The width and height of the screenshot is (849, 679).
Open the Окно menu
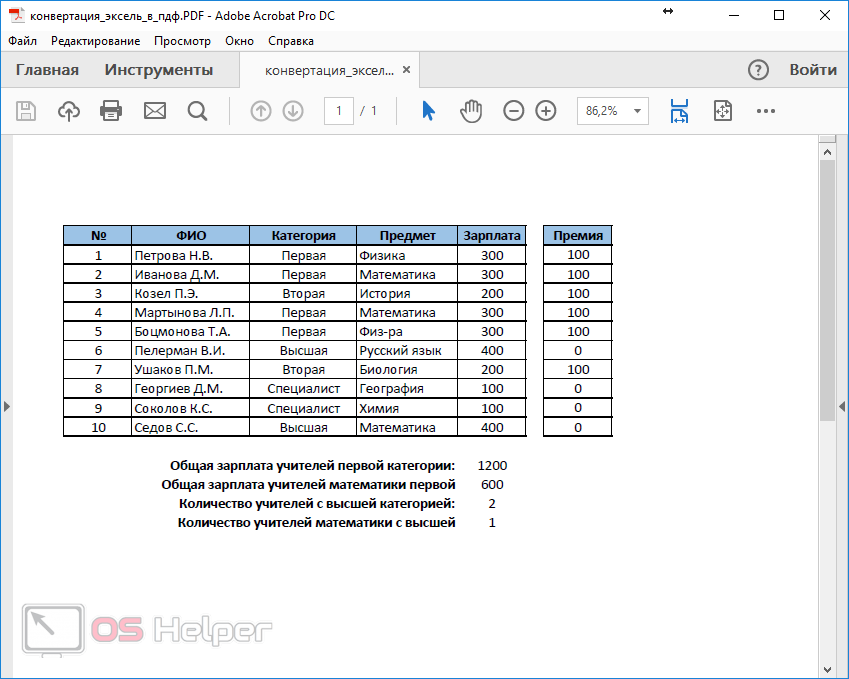pyautogui.click(x=239, y=41)
